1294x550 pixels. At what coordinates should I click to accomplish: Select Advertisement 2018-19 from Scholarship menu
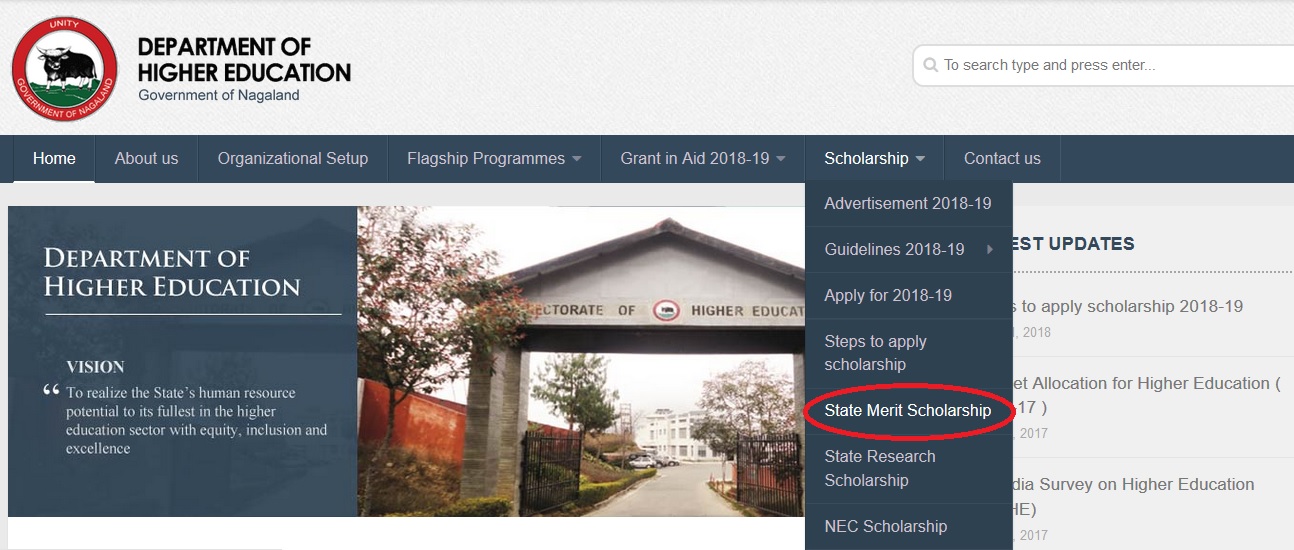tap(908, 204)
